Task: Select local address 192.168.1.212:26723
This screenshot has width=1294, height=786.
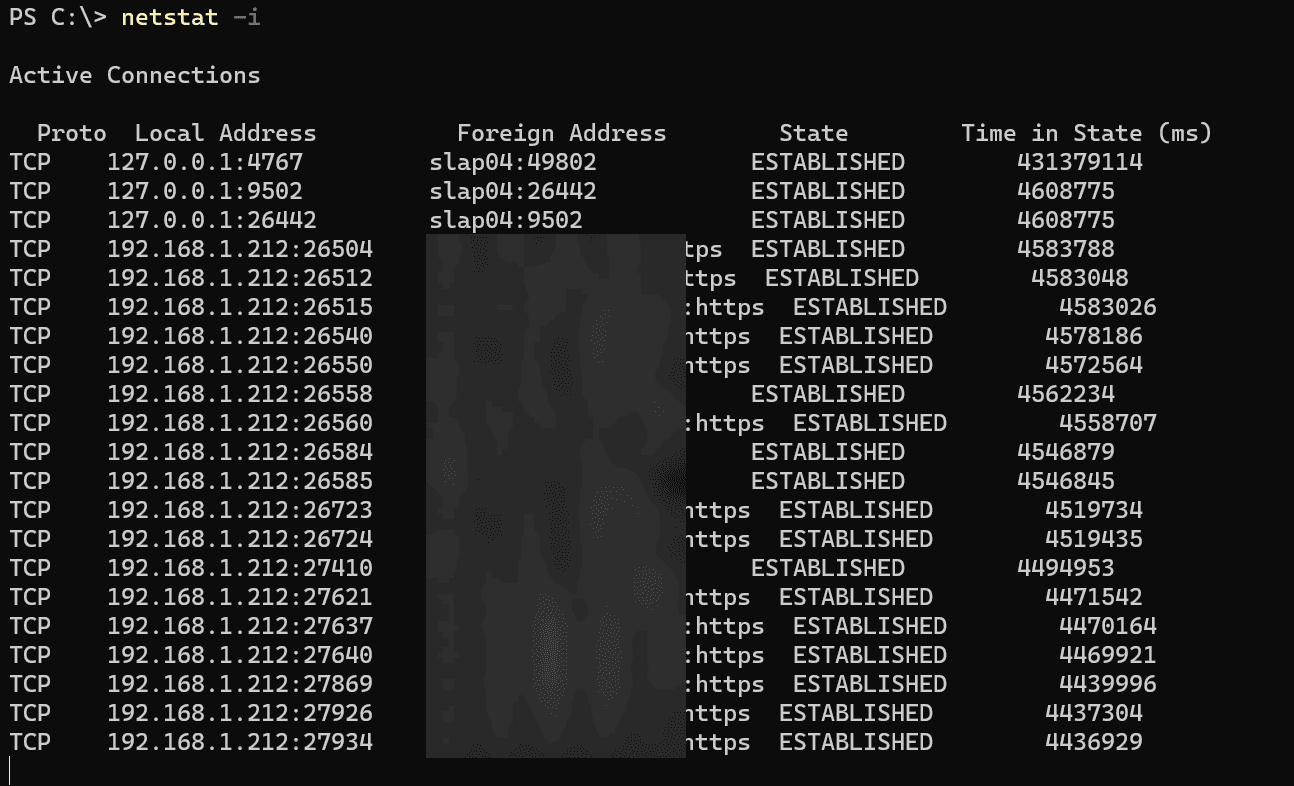Action: click(x=240, y=510)
